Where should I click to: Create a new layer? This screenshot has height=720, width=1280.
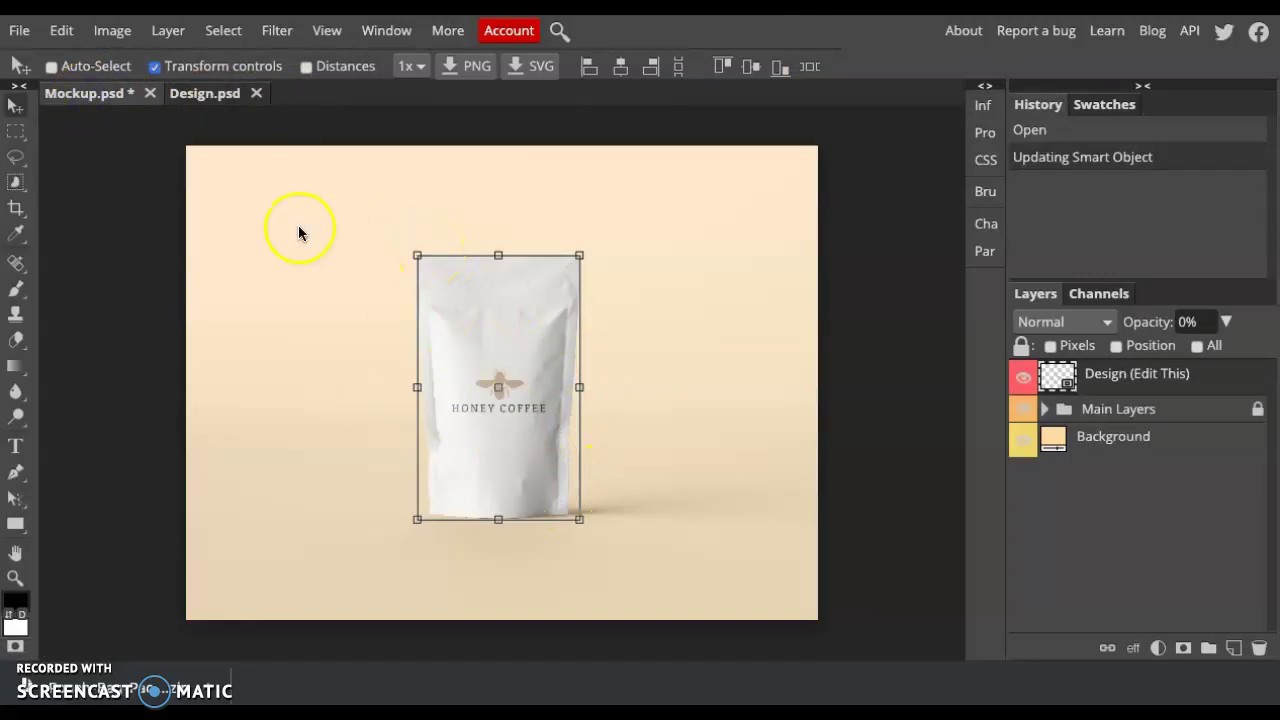pos(1233,648)
